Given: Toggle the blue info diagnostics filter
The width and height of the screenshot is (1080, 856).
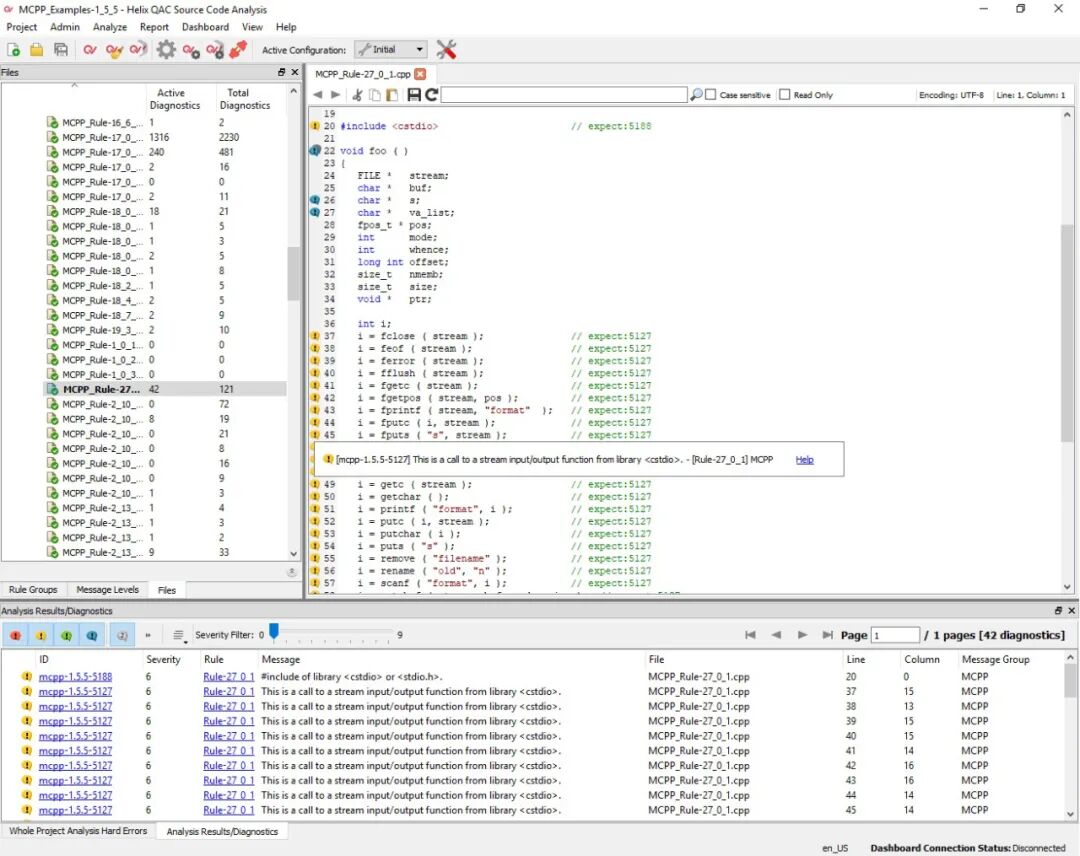Looking at the screenshot, I should 92,636.
